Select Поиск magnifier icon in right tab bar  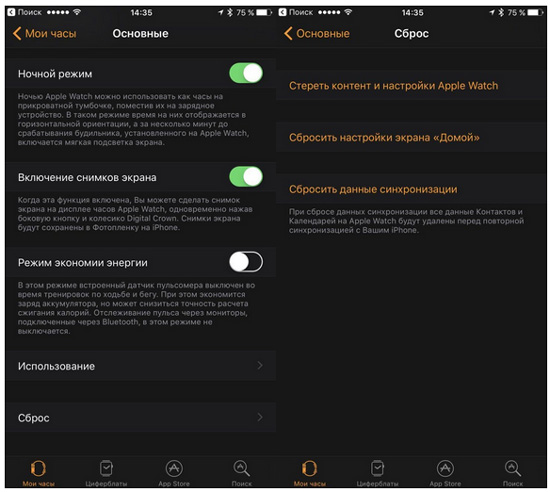[512, 468]
